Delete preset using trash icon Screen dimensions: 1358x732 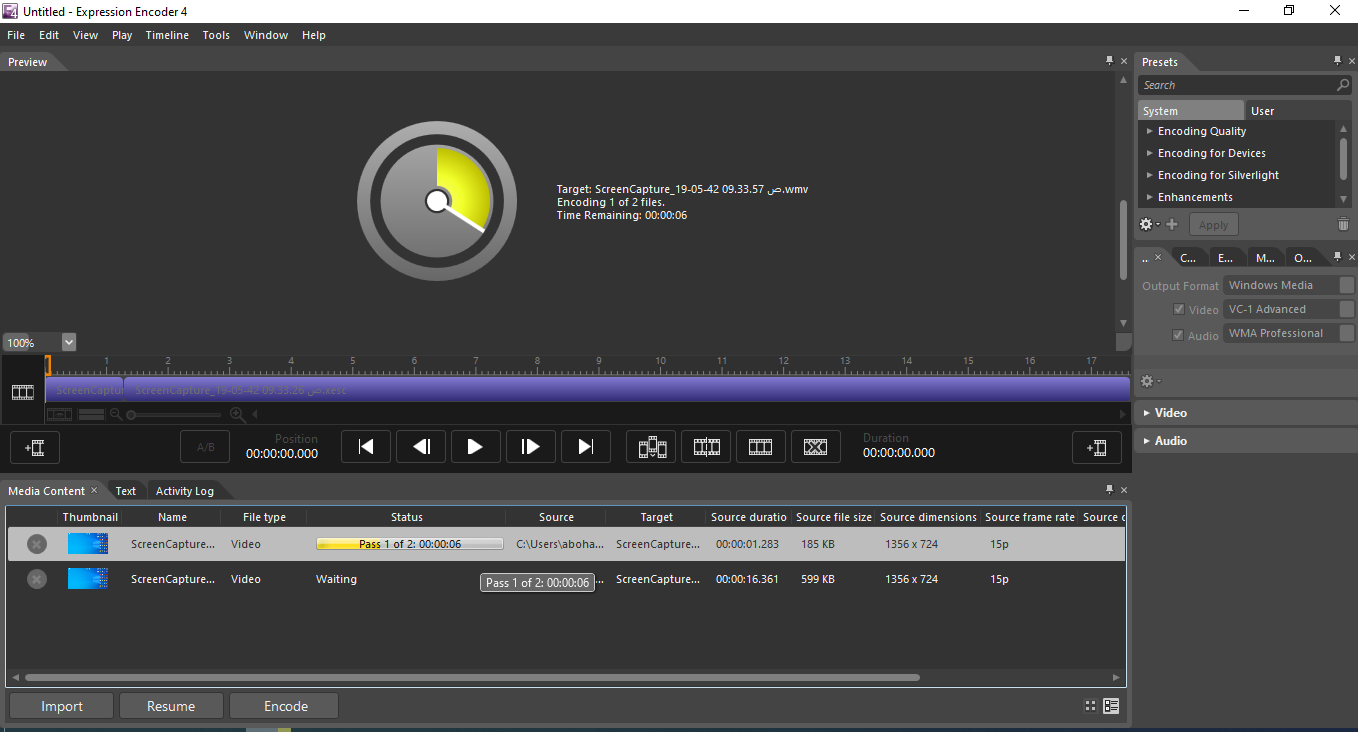1343,224
